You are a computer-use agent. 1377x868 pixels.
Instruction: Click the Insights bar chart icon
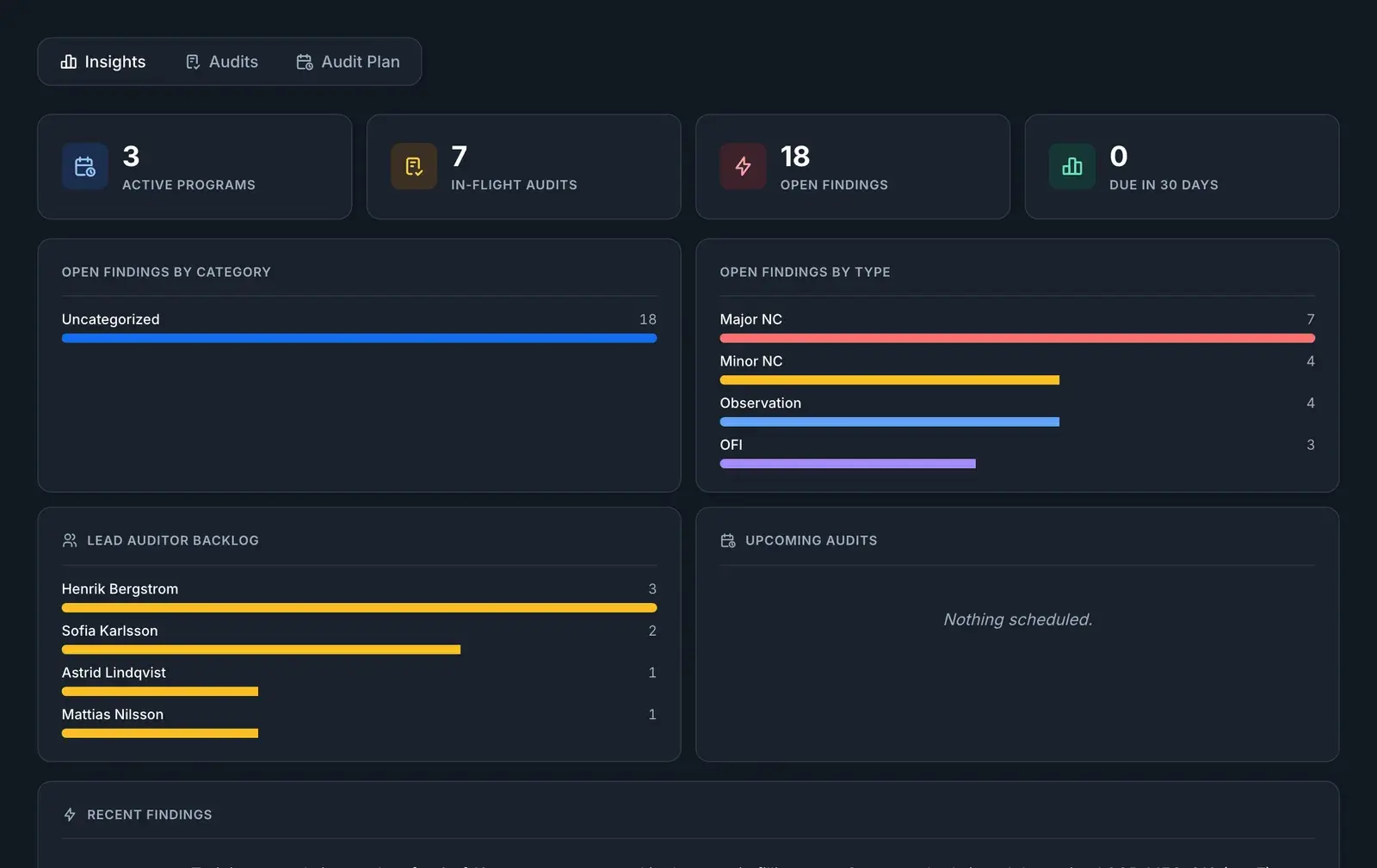[69, 62]
